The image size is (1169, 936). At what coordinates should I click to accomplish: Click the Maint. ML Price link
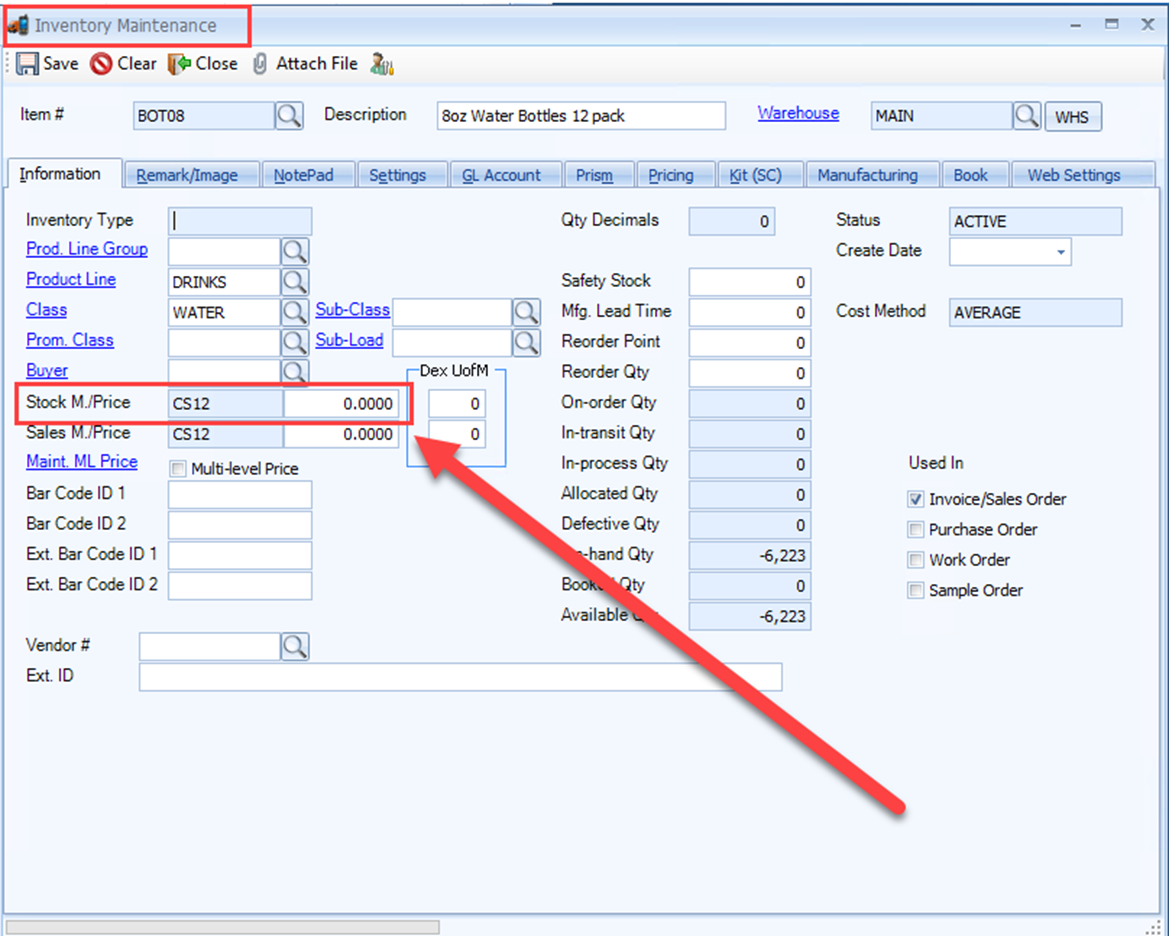click(82, 462)
